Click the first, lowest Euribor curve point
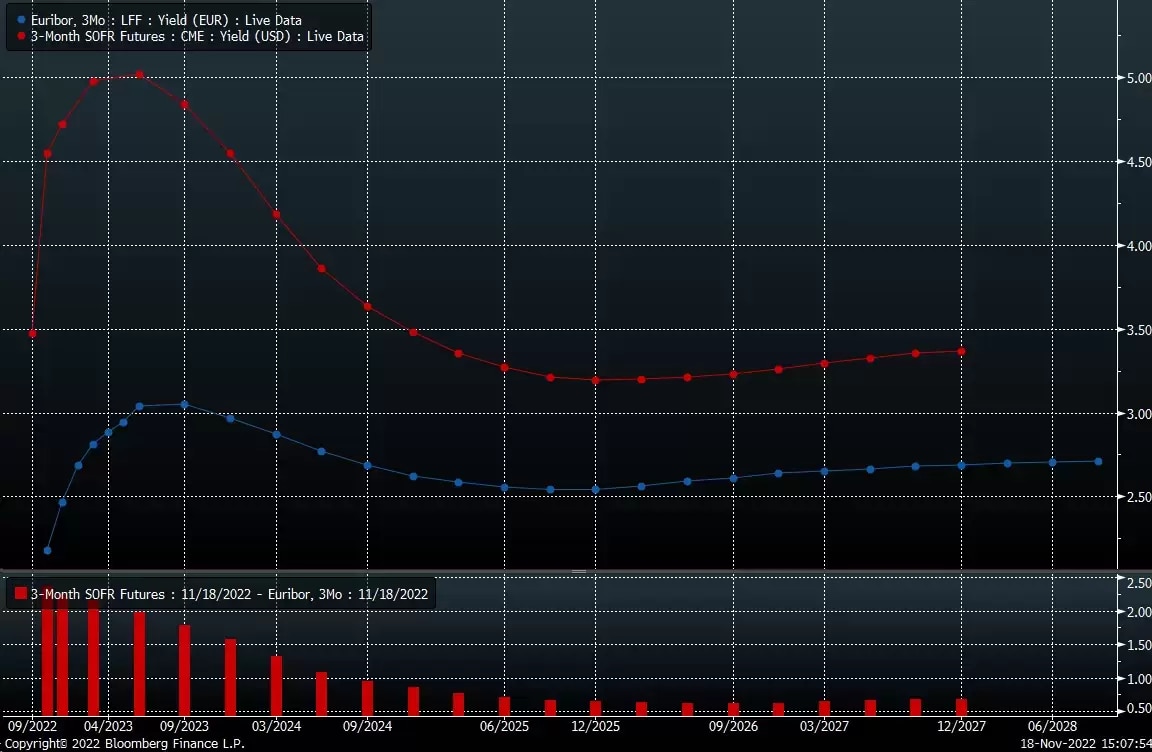This screenshot has width=1152, height=752. click(48, 550)
